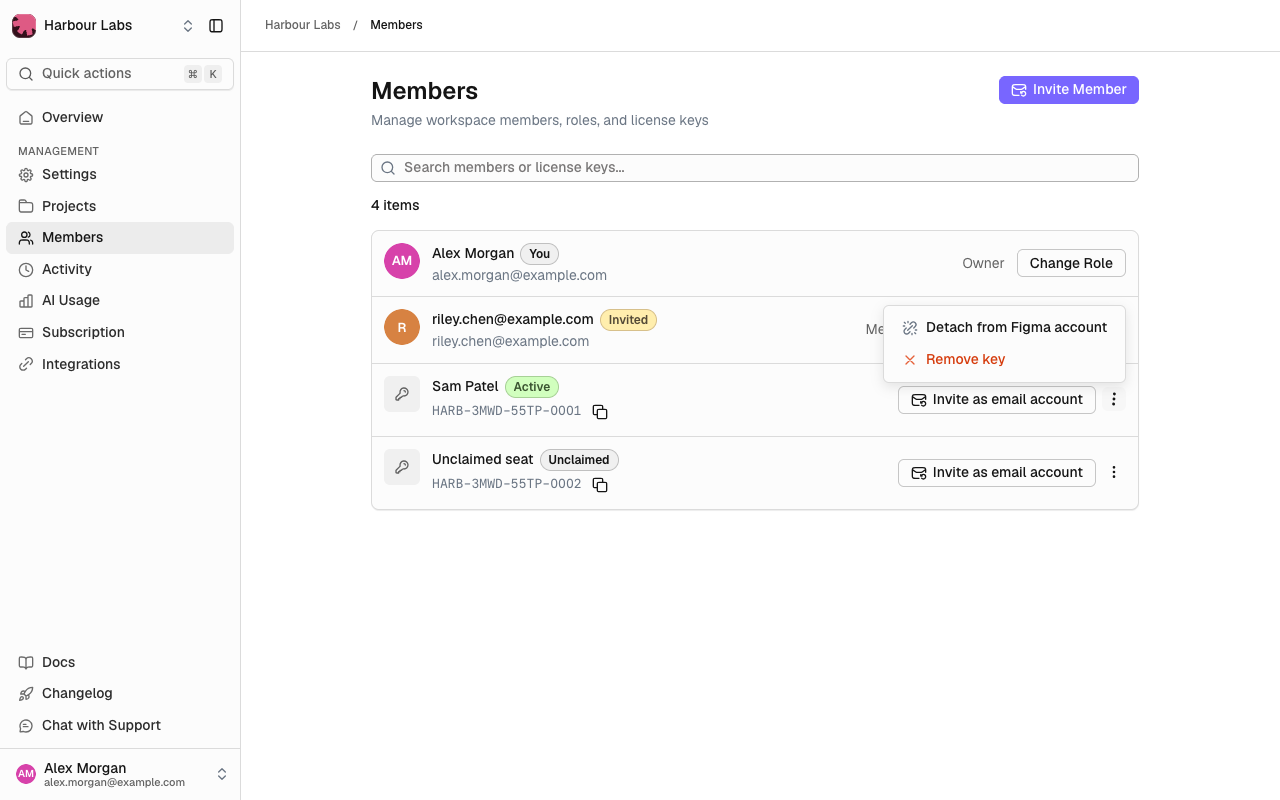The image size is (1280, 800).
Task: Open Overview from the sidebar
Action: coord(120,117)
